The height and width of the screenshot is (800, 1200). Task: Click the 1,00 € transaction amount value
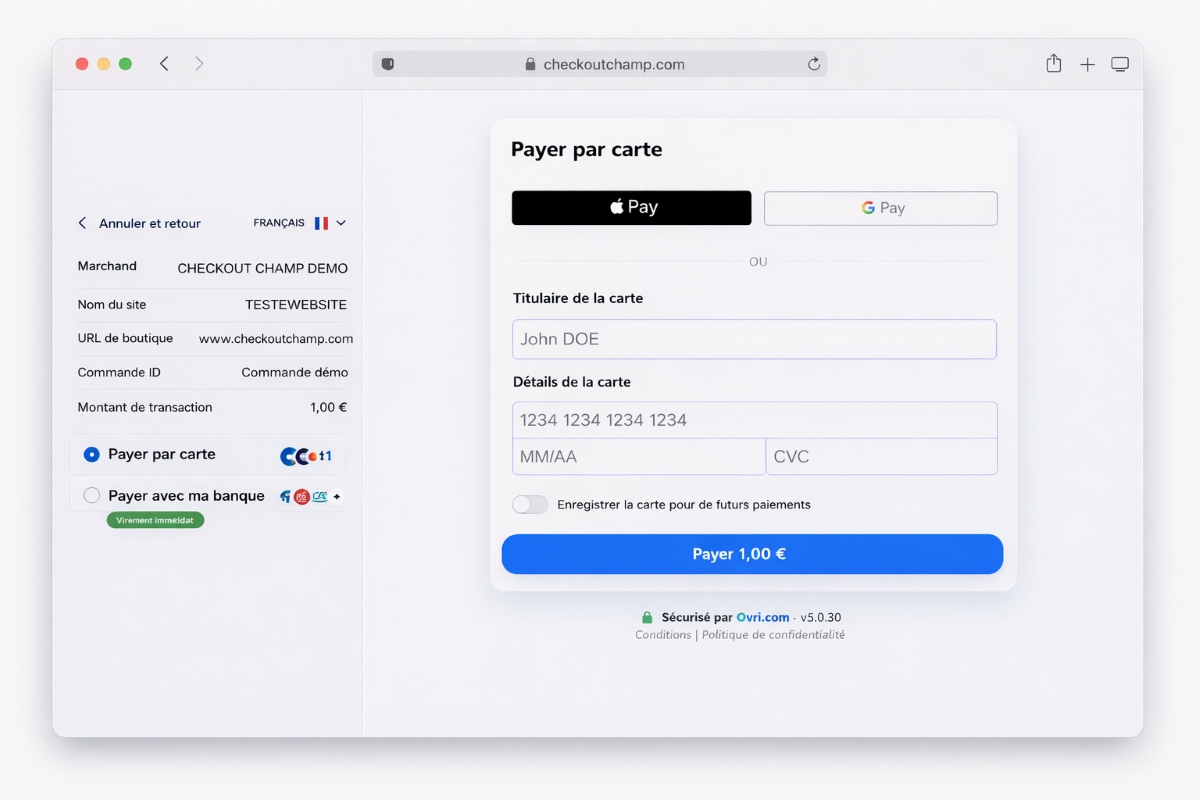point(329,407)
